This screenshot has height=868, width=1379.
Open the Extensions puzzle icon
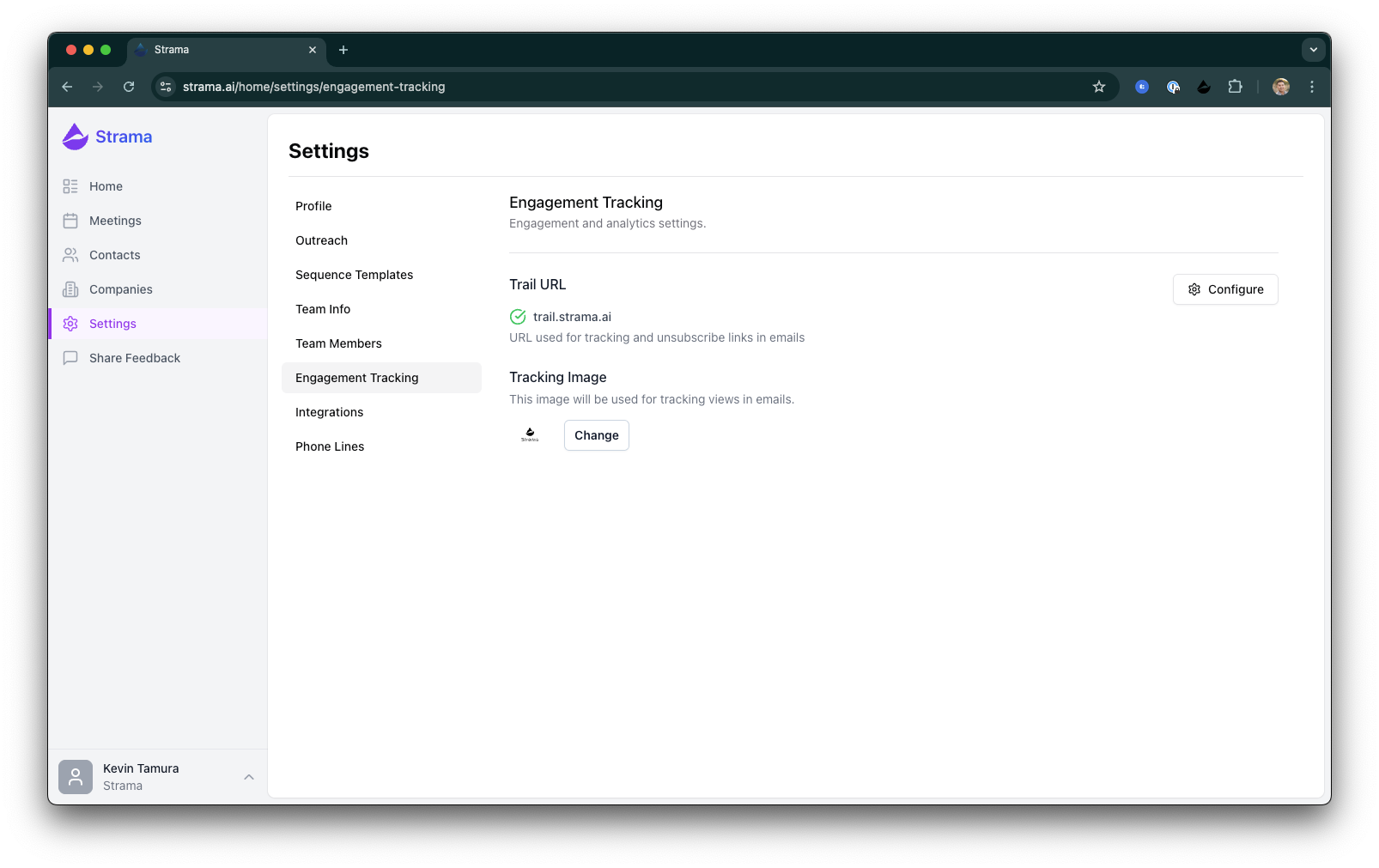pos(1235,87)
